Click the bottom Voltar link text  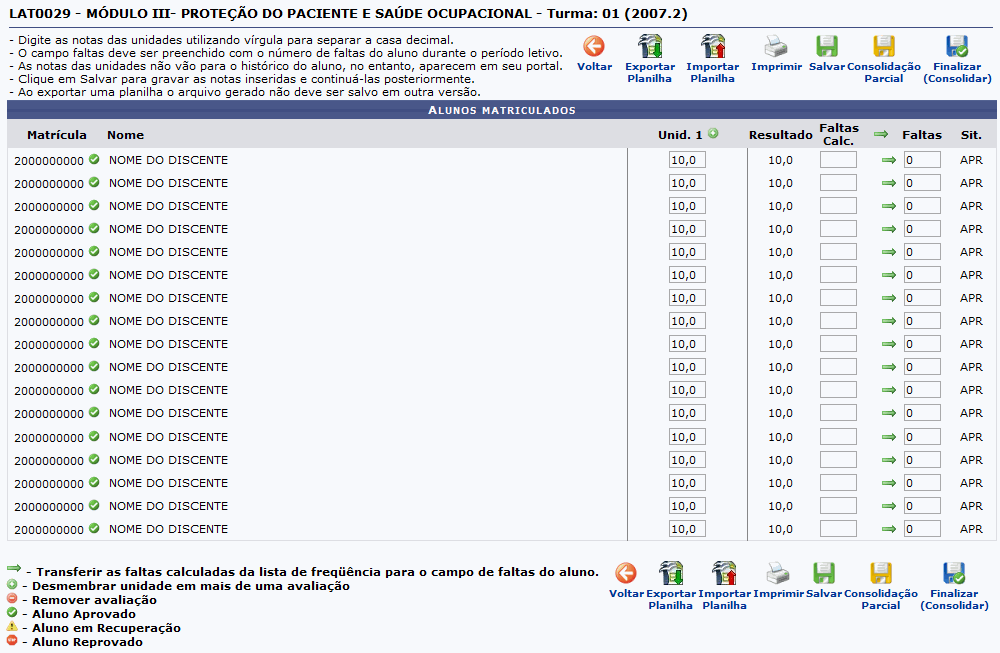626,594
